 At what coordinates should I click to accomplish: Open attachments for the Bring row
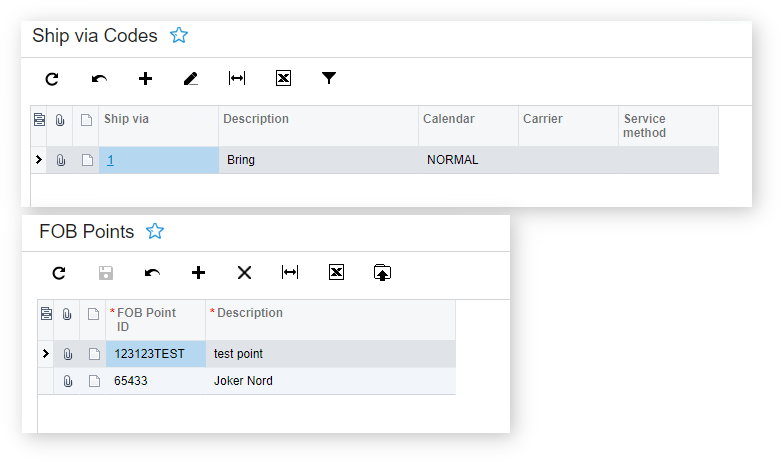60,160
